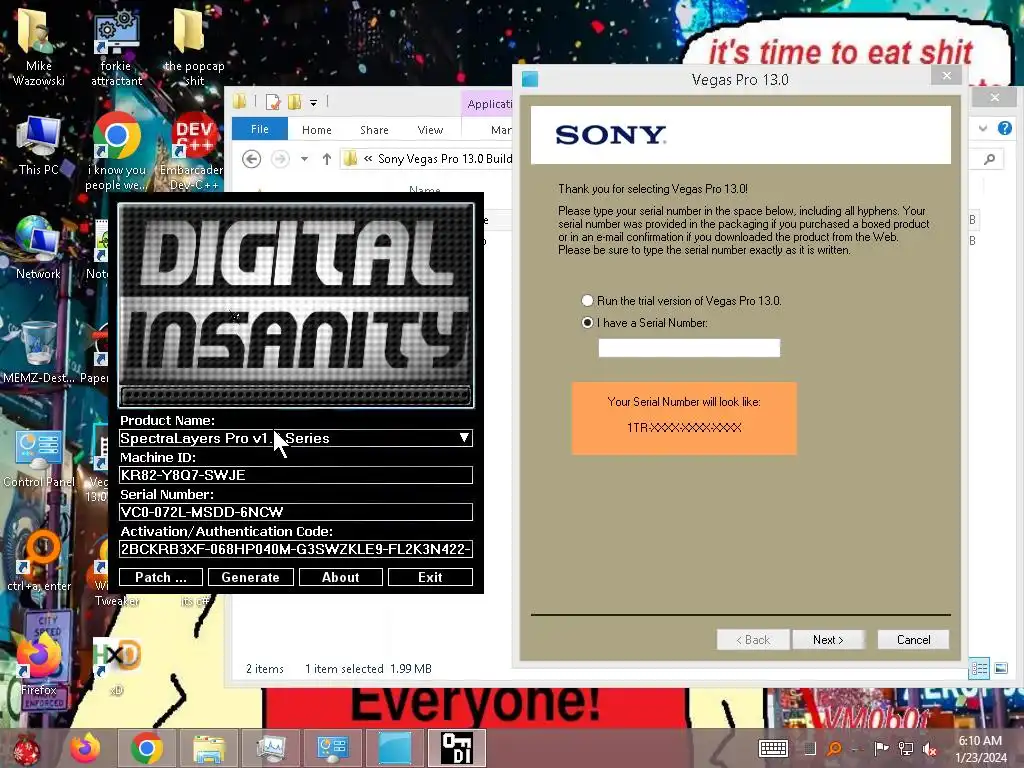Viewport: 1024px width, 768px height.
Task: Click the serial number text field in Vegas Pro
Action: pyautogui.click(x=689, y=347)
